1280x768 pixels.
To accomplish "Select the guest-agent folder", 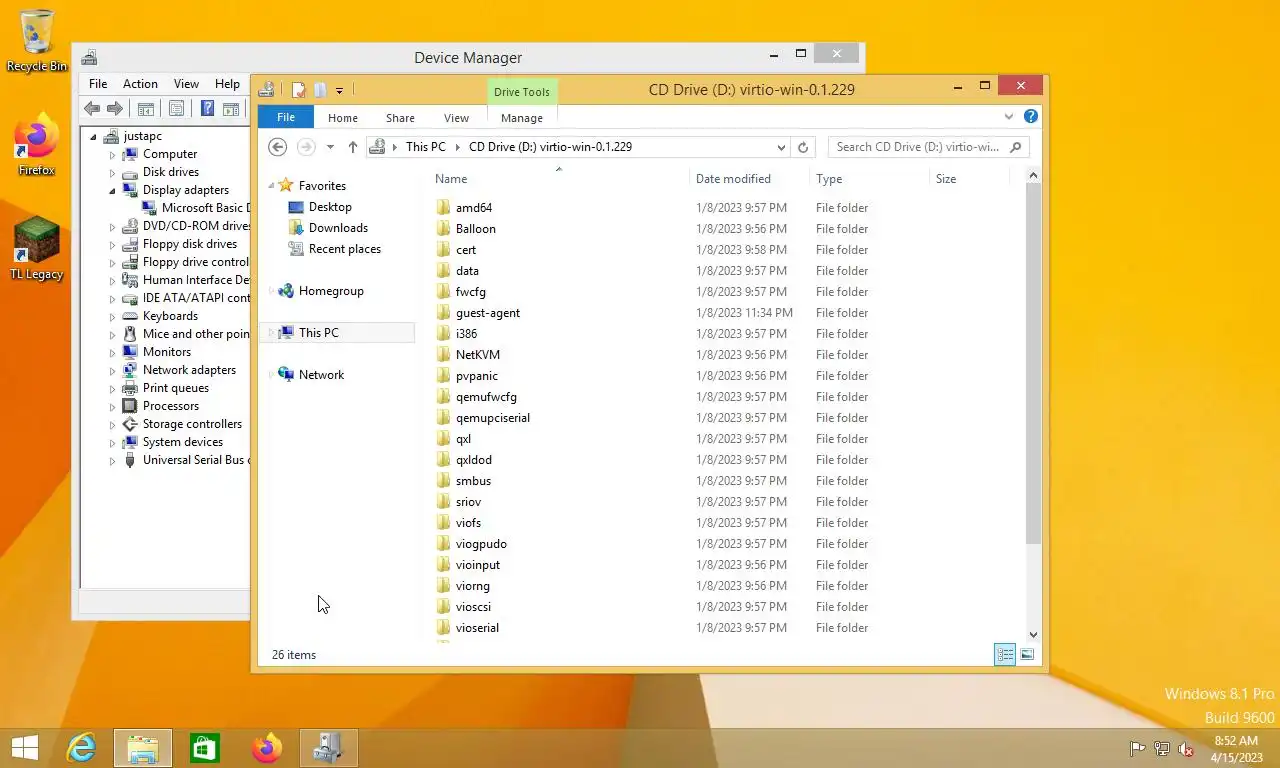I will coord(488,313).
